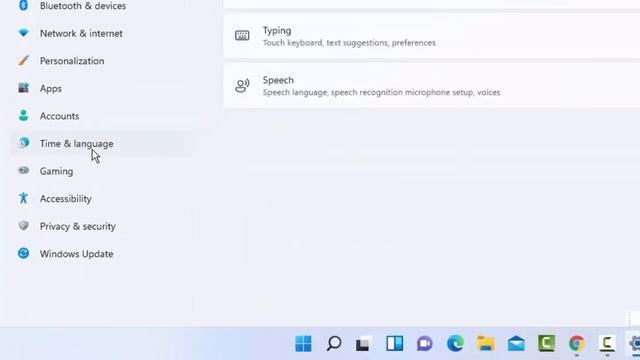Launch Microsoft Edge from taskbar
Viewport: 640px width, 360px height.
(x=455, y=344)
